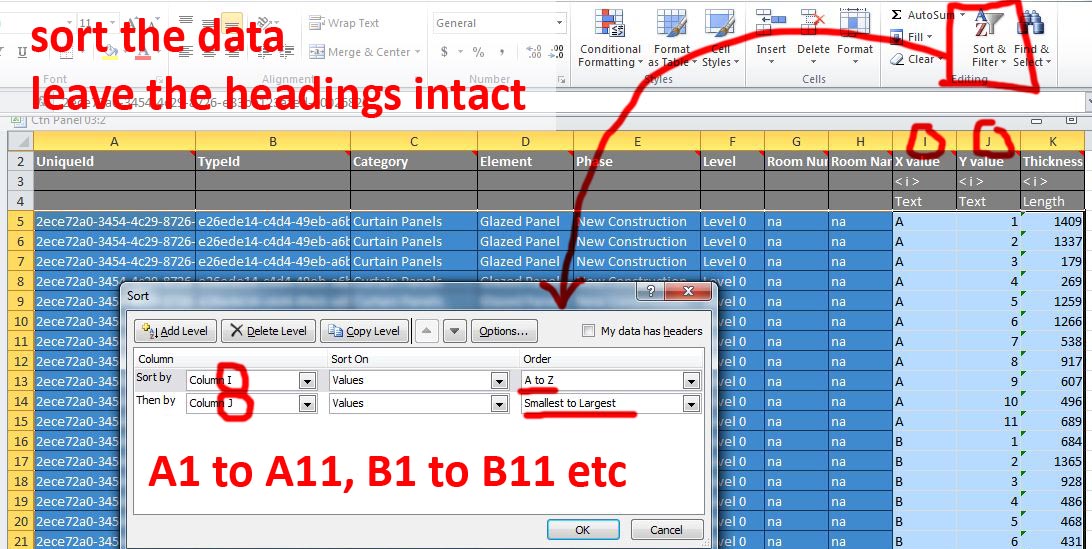Click the Format cells icon
1092x549 pixels.
tap(855, 22)
